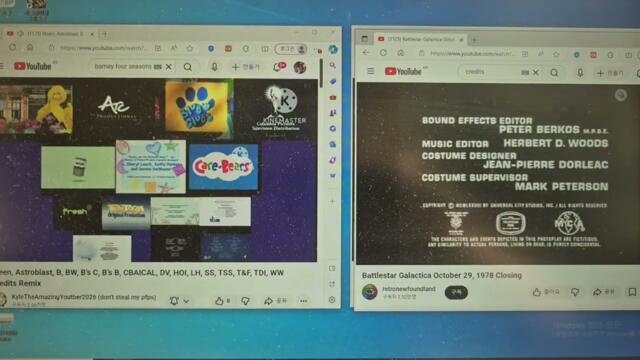Click search magnifier in left YouTube window
The width and height of the screenshot is (640, 360).
(x=188, y=67)
